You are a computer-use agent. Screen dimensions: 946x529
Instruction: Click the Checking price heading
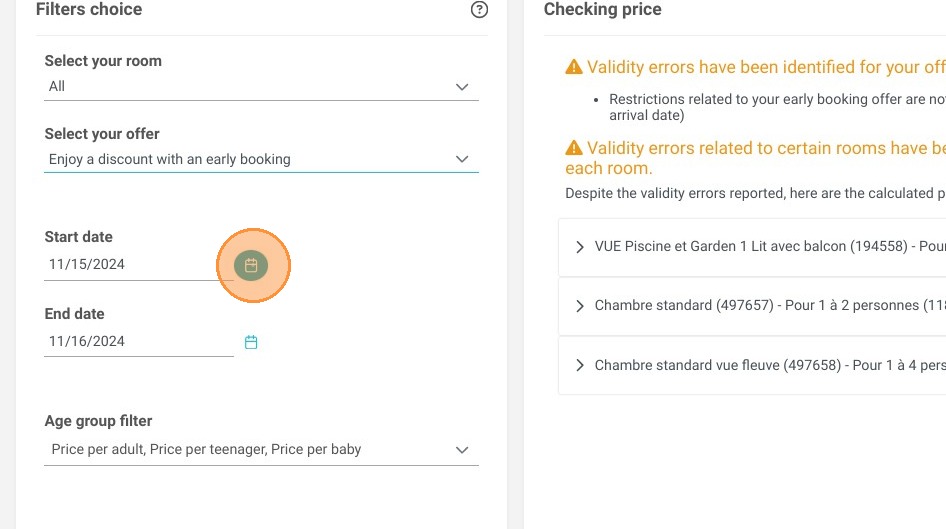602,9
